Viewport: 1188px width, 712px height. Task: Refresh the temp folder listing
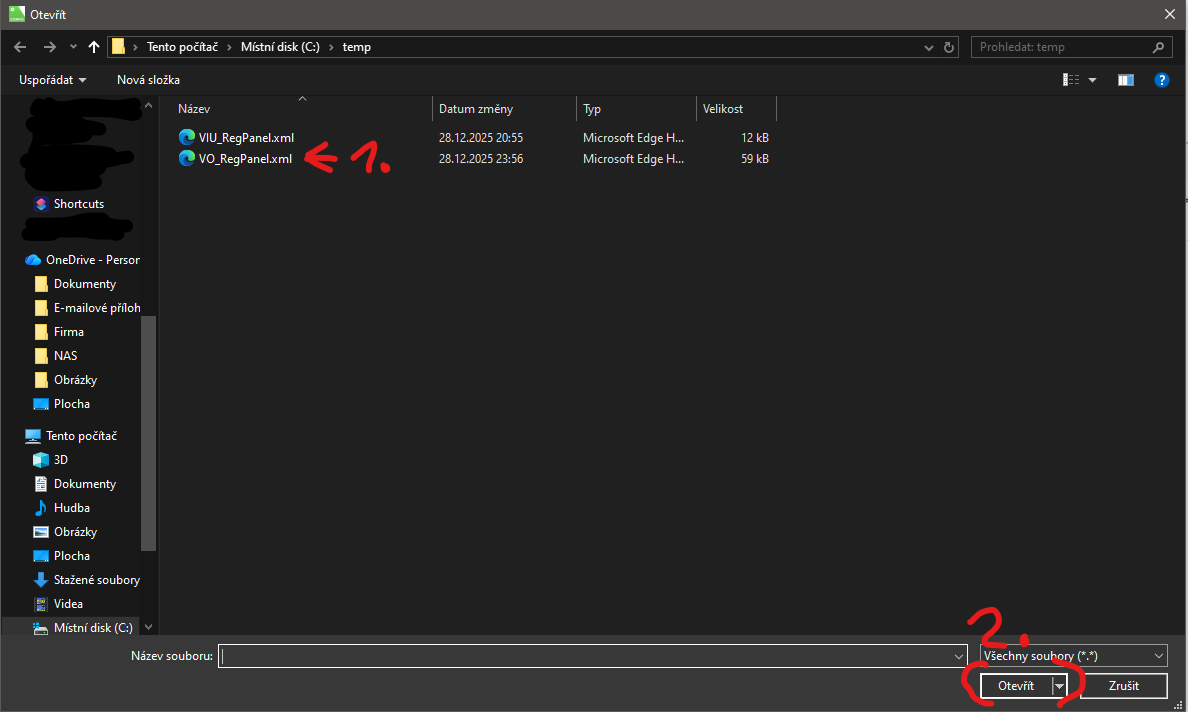click(949, 47)
